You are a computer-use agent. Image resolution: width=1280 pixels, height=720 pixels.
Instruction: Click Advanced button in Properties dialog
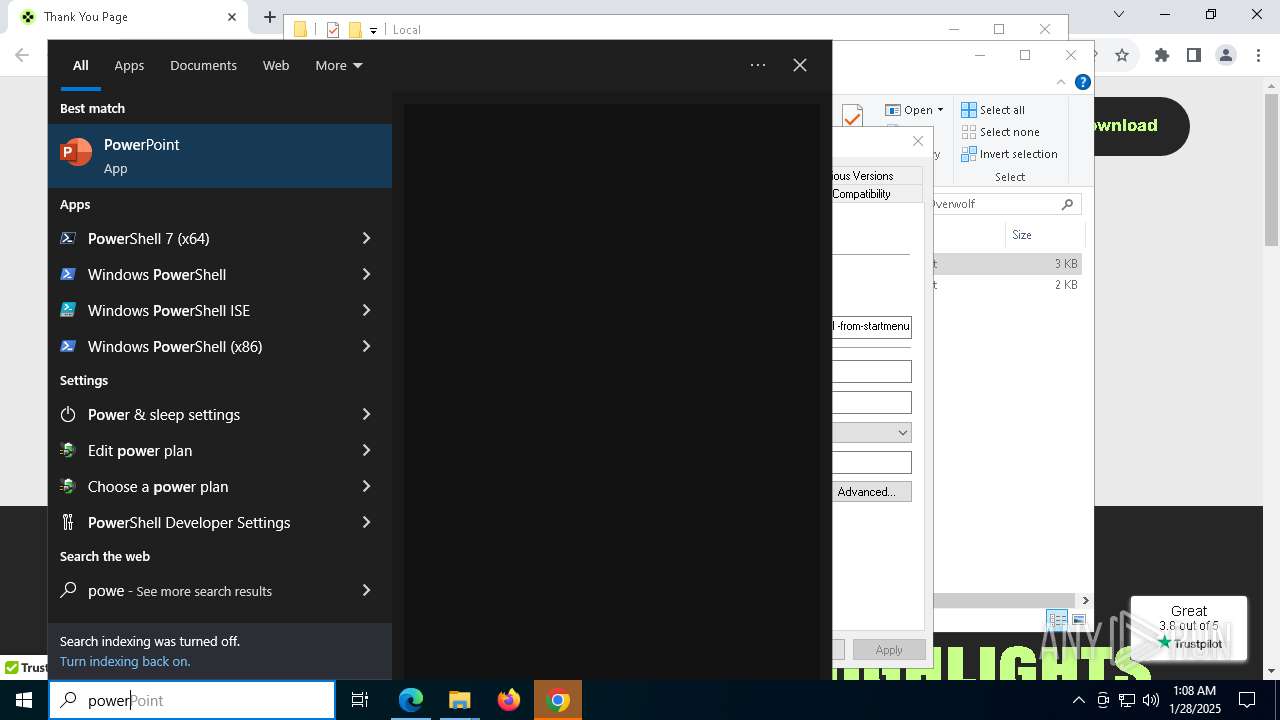[870, 492]
